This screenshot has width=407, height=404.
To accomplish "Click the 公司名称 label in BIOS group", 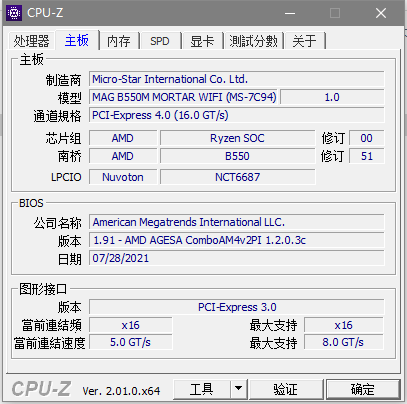I will 57,223.
